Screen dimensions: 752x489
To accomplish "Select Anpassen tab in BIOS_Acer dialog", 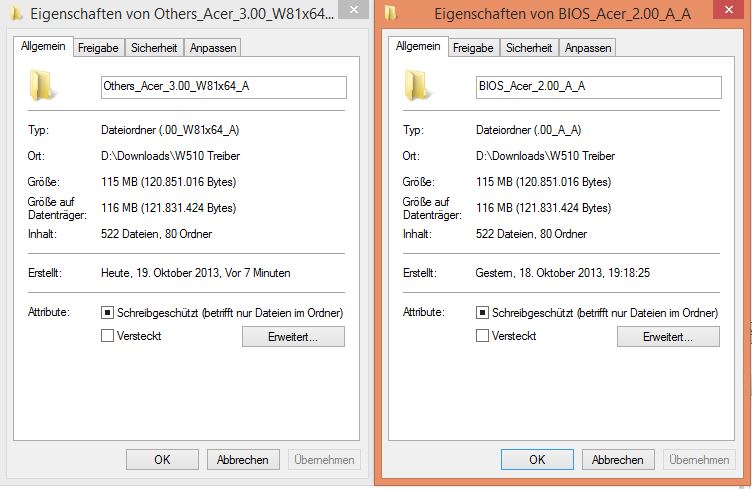I will (587, 48).
